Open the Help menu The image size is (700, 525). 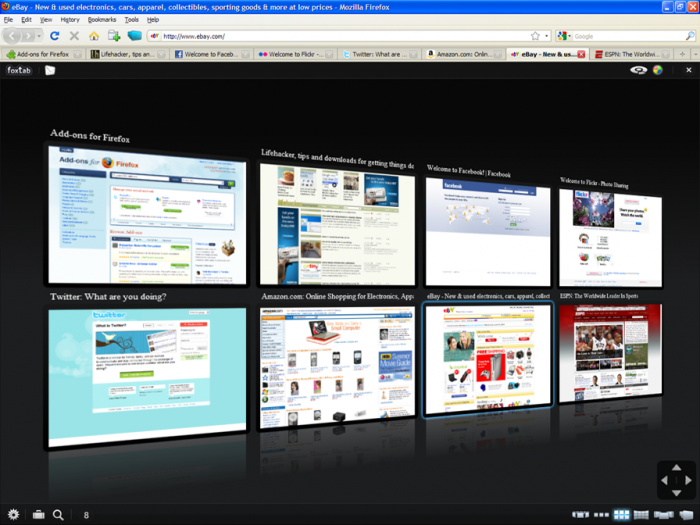(153, 20)
